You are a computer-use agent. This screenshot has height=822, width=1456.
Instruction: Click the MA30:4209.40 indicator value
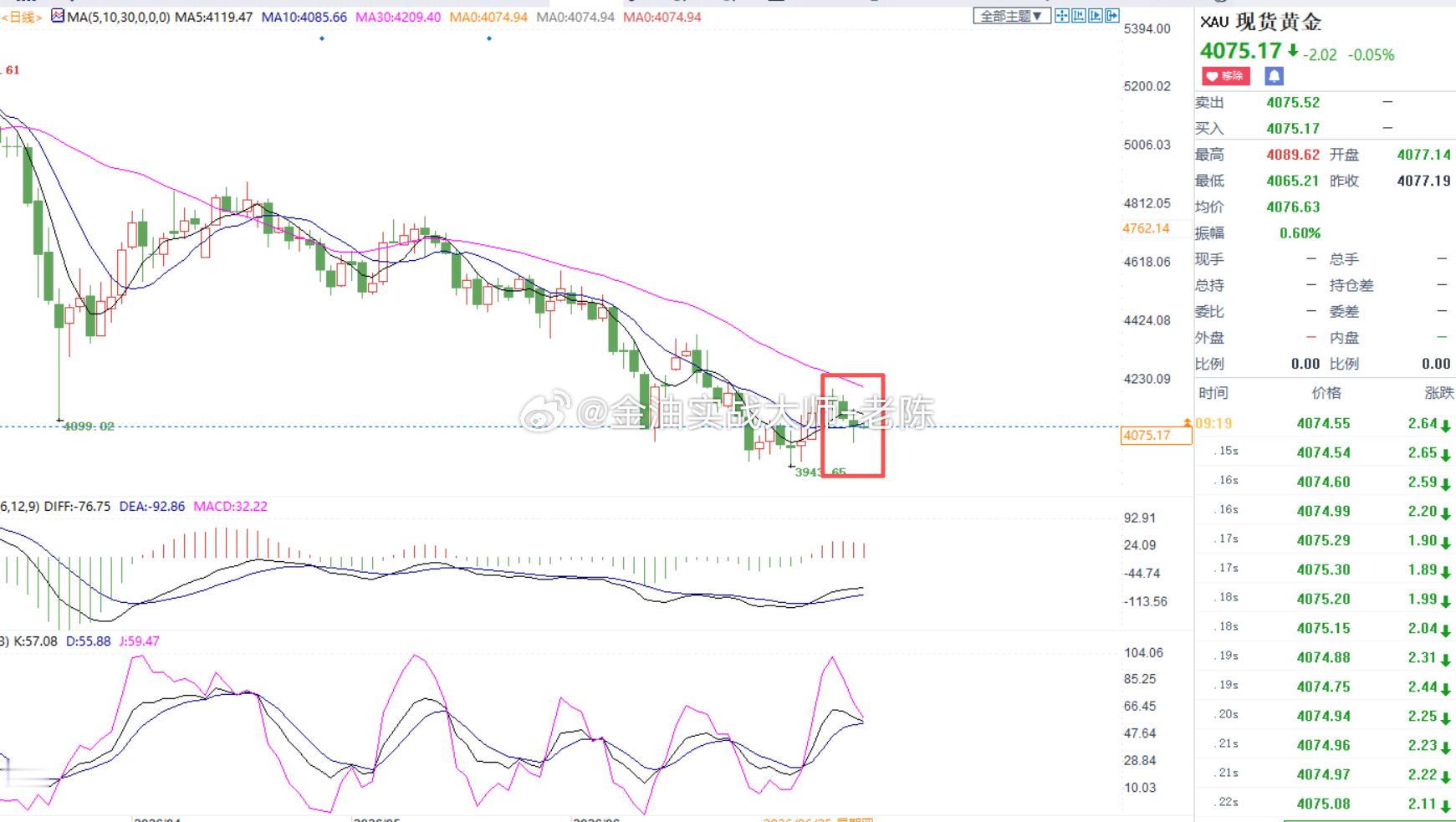pyautogui.click(x=398, y=17)
